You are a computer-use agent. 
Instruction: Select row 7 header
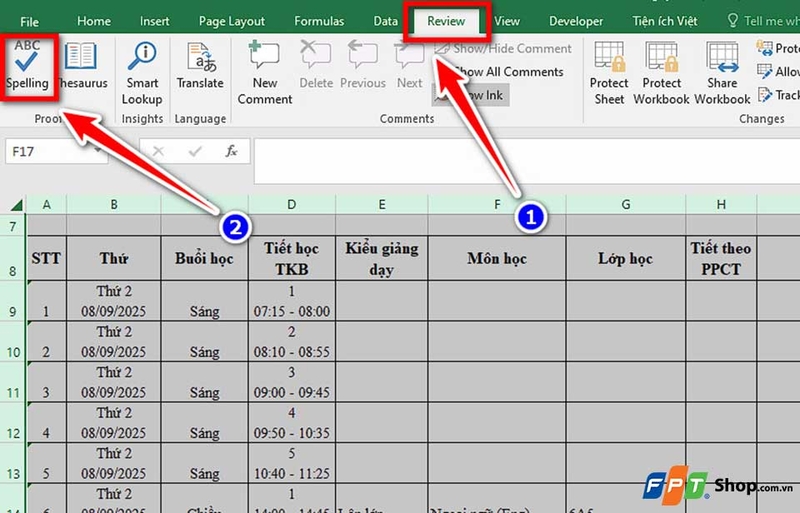(13, 225)
